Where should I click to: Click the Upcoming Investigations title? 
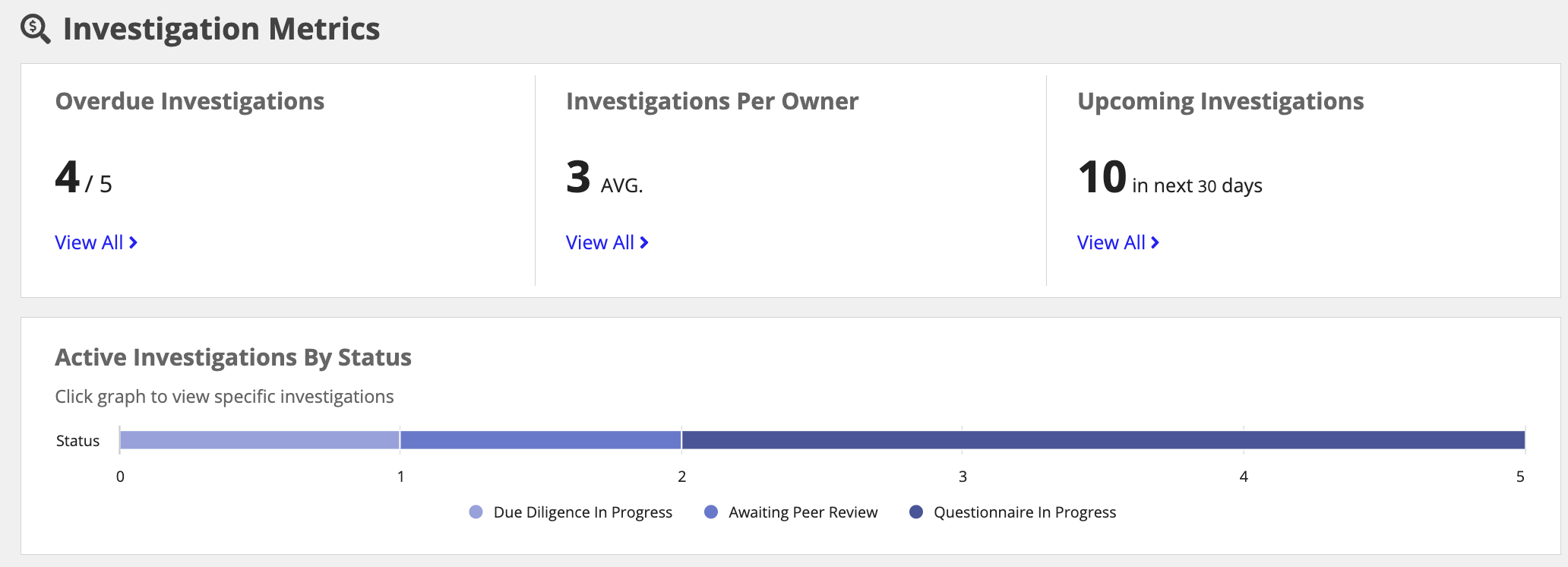tap(1220, 101)
